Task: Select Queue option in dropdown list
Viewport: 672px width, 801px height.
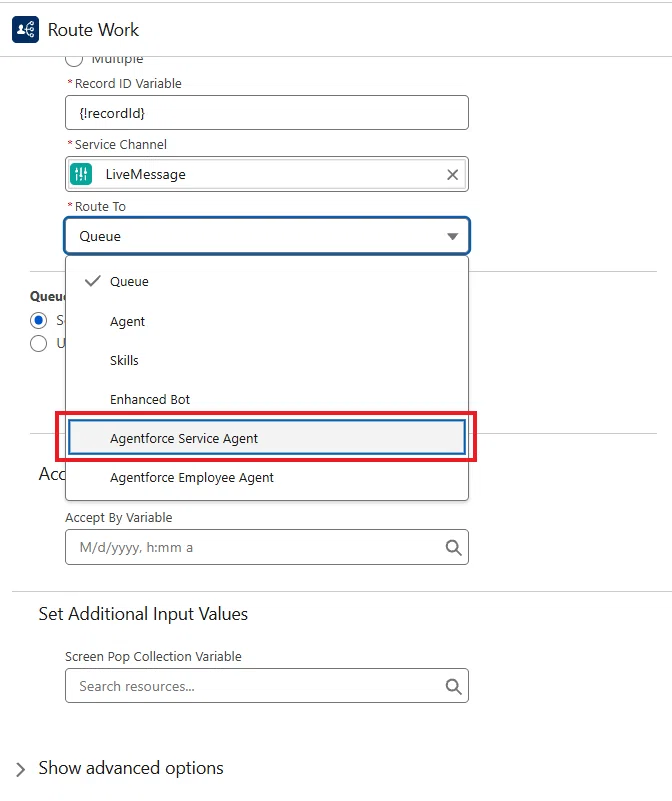Action: [267, 281]
